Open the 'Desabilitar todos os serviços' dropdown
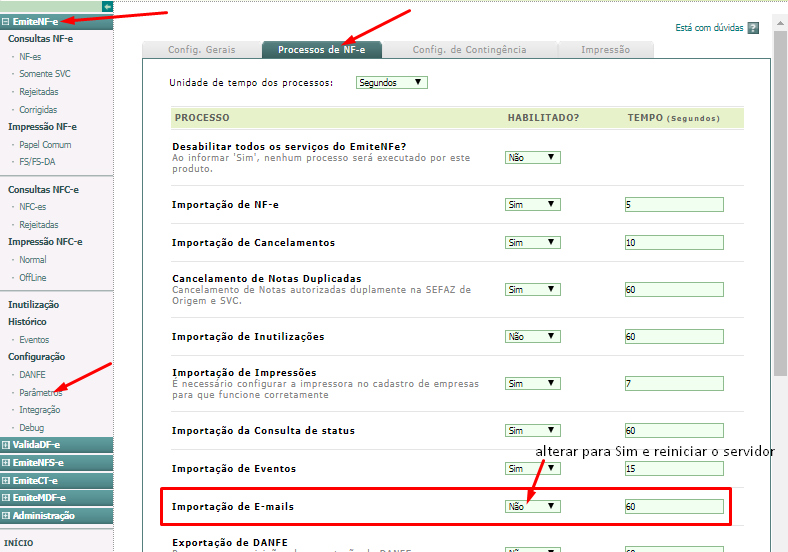 (533, 157)
